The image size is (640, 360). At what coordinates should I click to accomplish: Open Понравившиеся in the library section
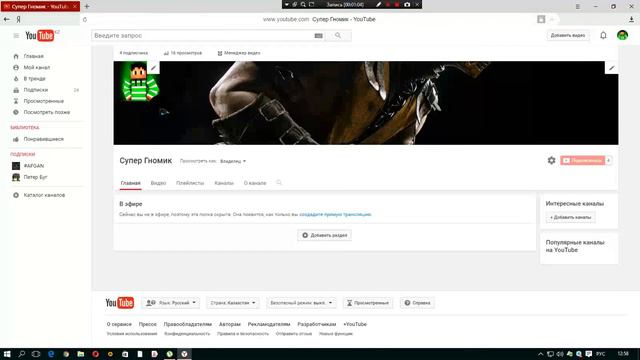tap(44, 139)
